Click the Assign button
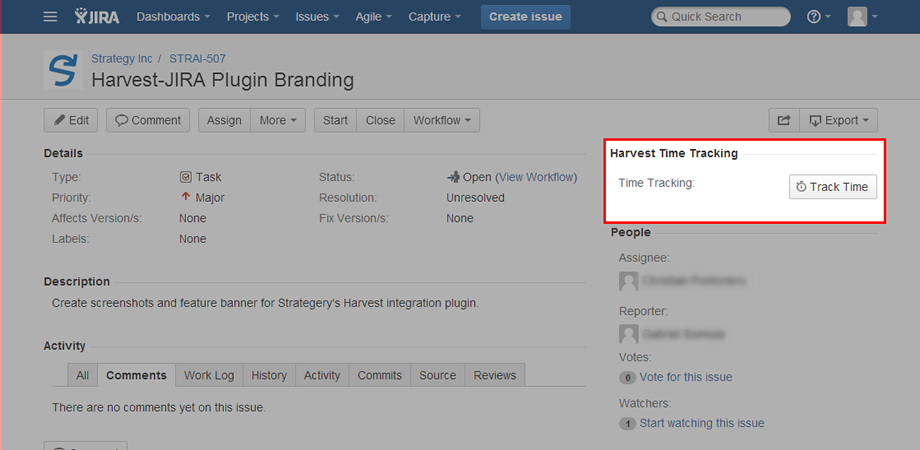The width and height of the screenshot is (920, 450). coord(224,120)
